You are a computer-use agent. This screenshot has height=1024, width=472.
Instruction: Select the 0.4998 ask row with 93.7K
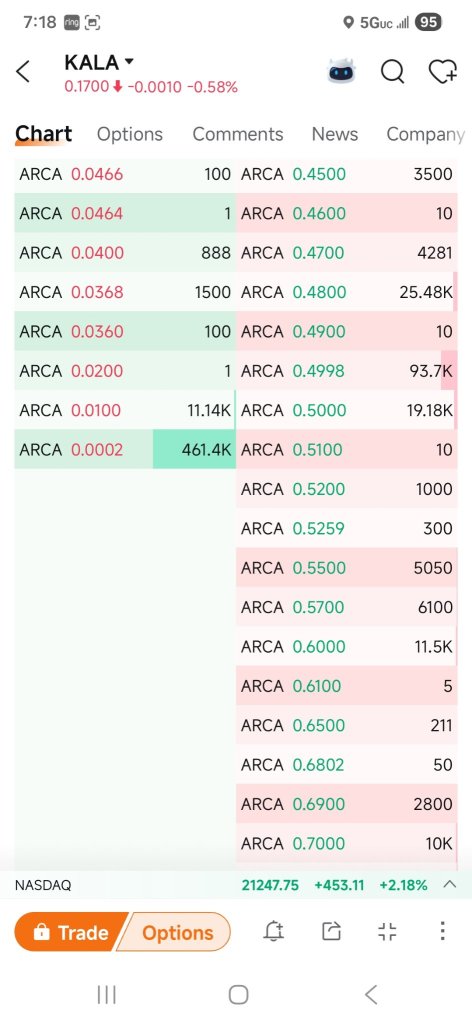pyautogui.click(x=347, y=371)
